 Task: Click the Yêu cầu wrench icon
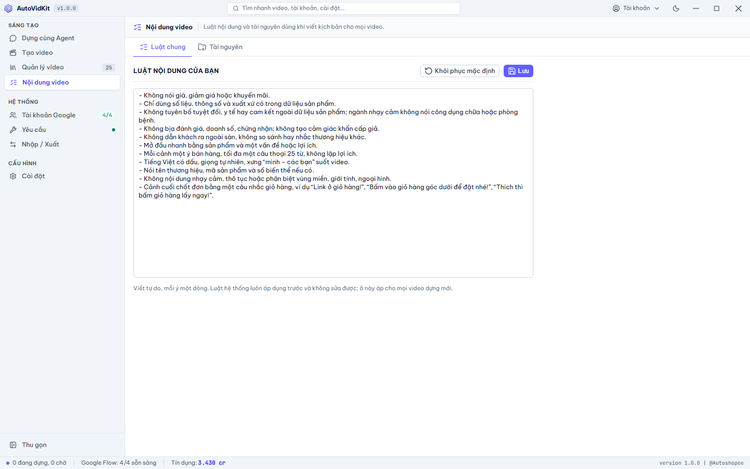13,130
